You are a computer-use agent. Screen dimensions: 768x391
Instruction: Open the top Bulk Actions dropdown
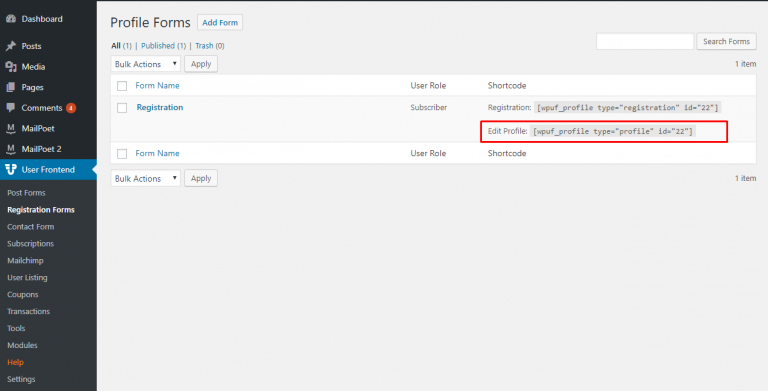(145, 64)
